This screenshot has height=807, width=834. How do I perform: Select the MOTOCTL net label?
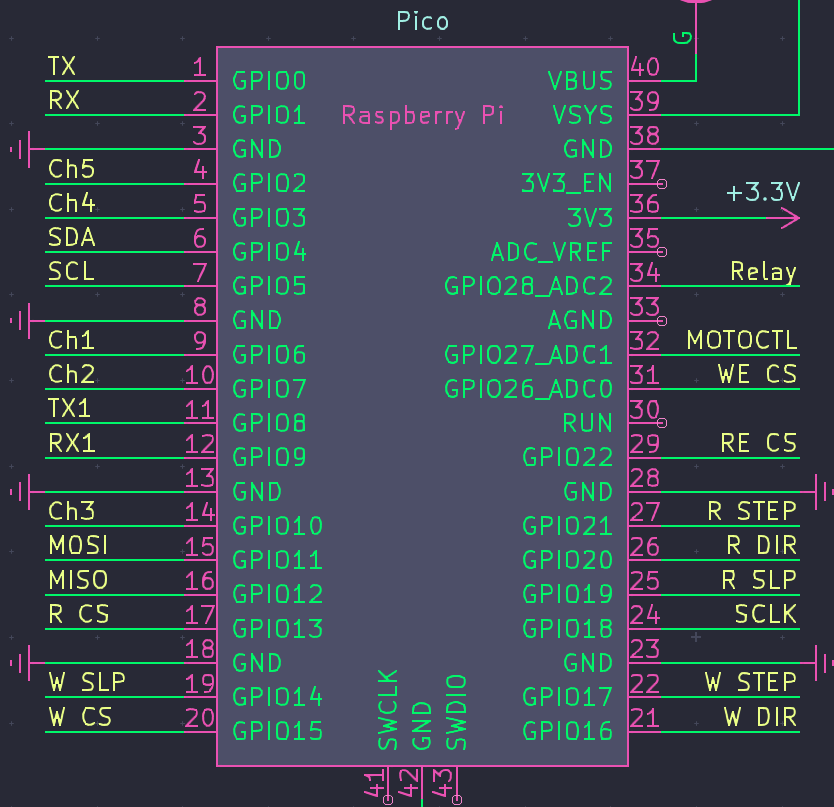click(742, 340)
